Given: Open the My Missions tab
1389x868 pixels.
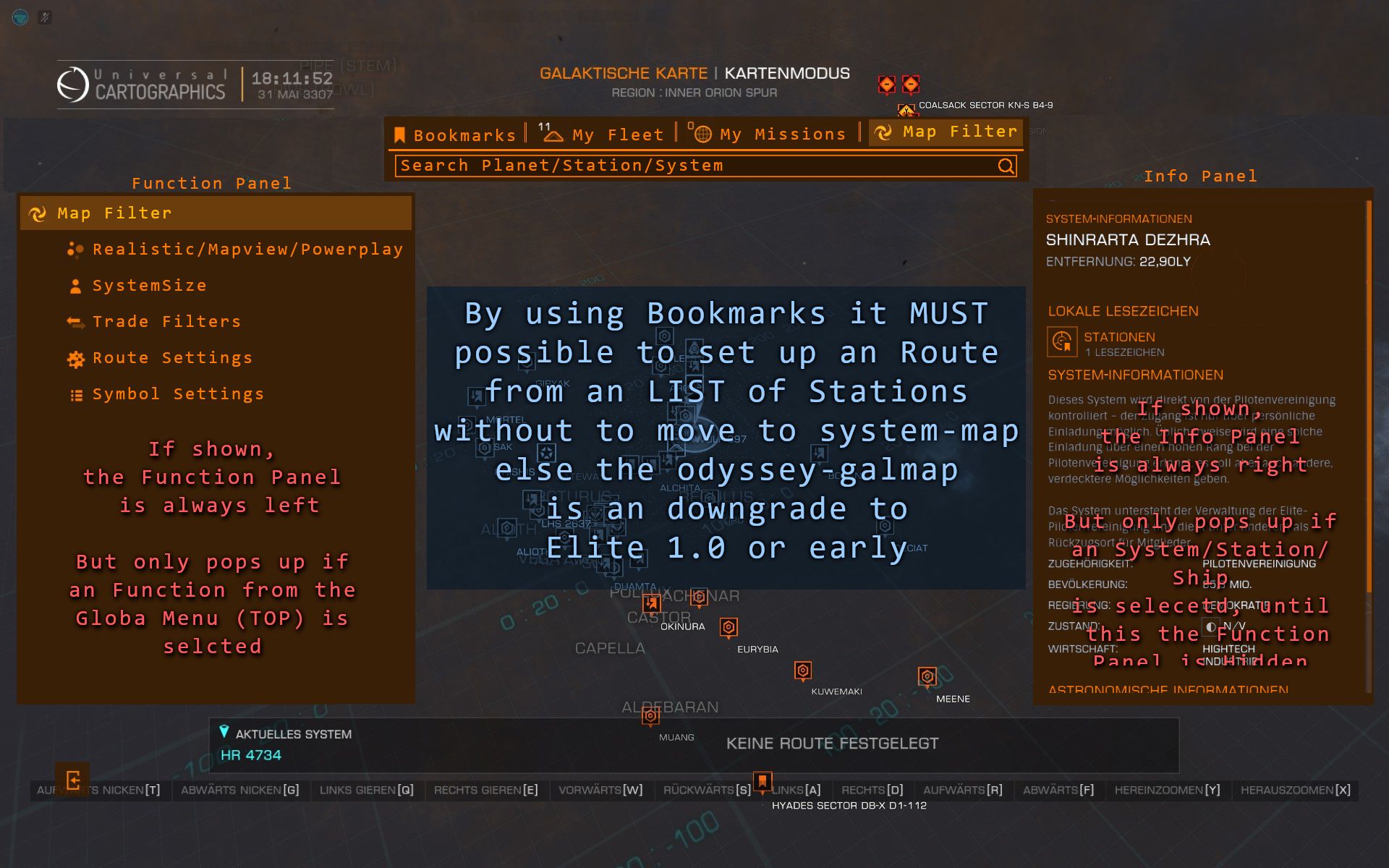Looking at the screenshot, I should click(x=767, y=134).
